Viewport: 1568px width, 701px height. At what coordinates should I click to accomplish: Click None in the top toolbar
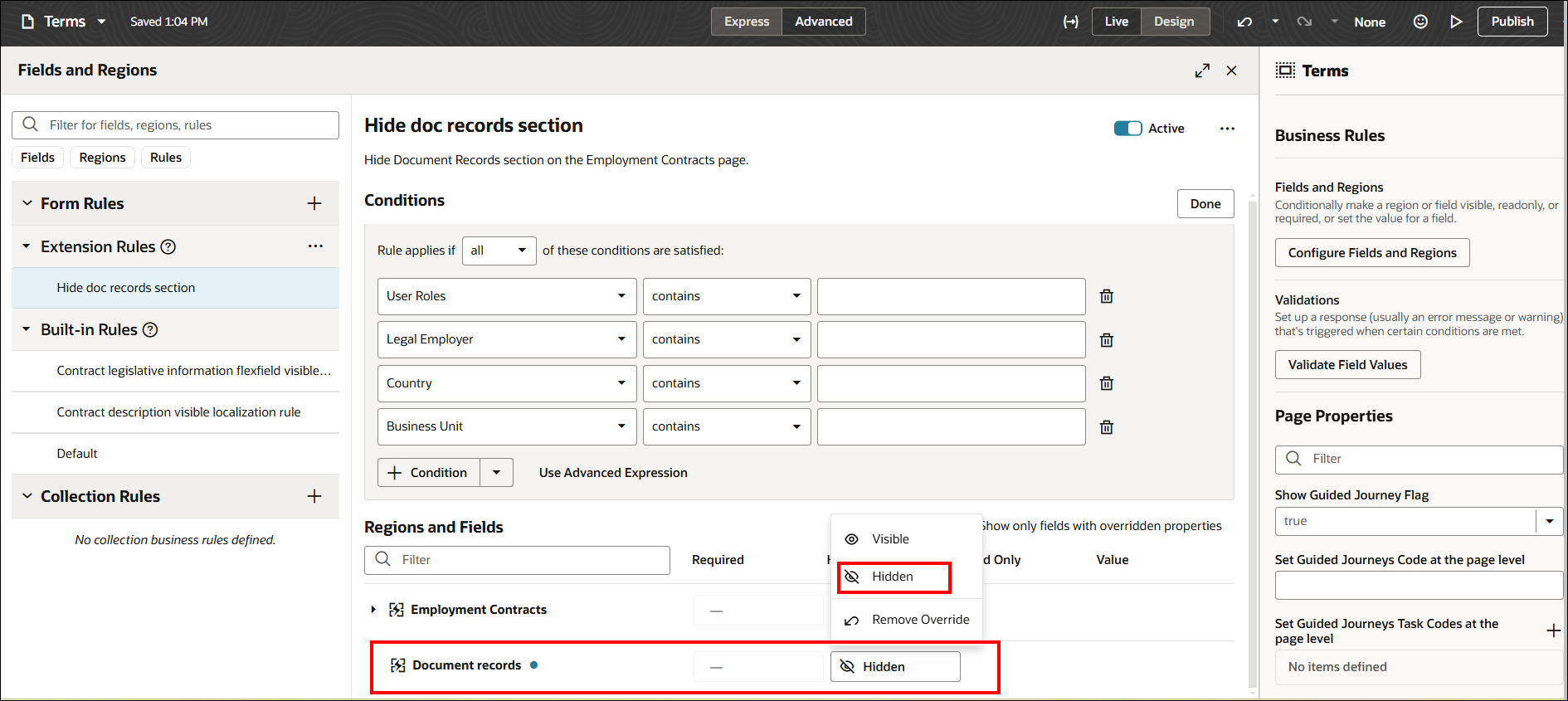coord(1370,22)
